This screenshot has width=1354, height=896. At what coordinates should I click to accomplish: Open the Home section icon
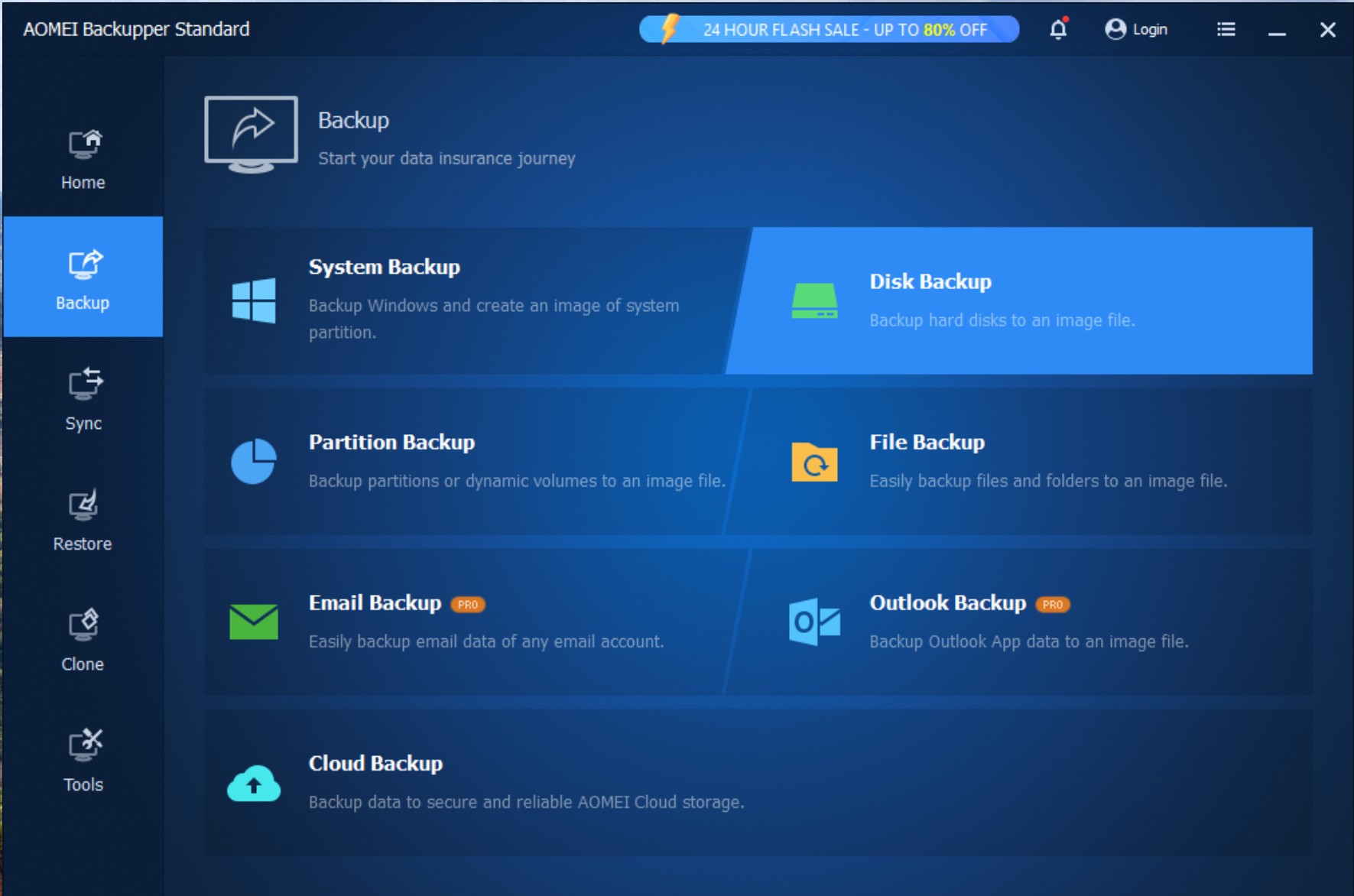84,144
